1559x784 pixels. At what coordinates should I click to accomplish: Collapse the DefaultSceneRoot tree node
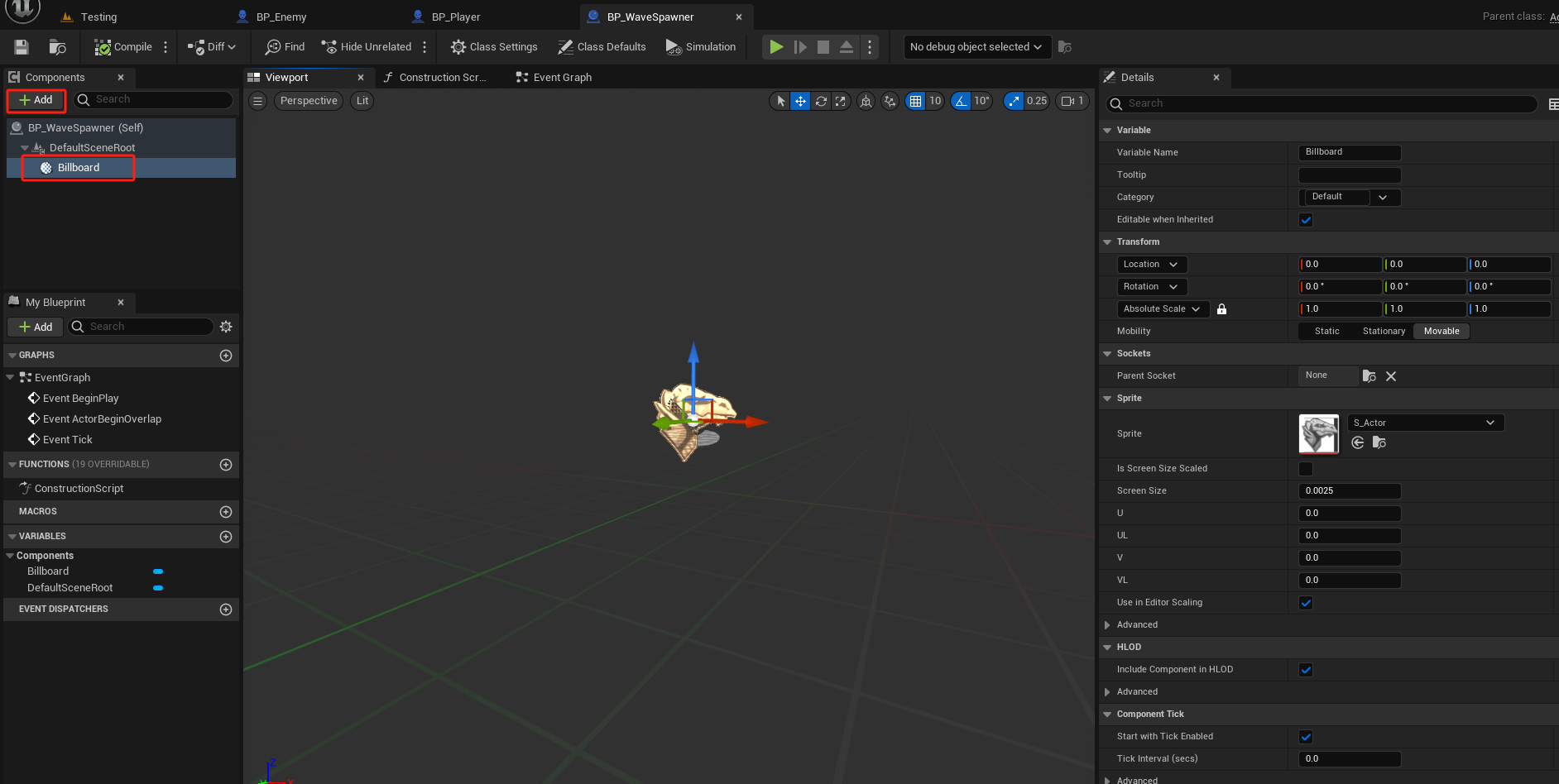pyautogui.click(x=25, y=148)
